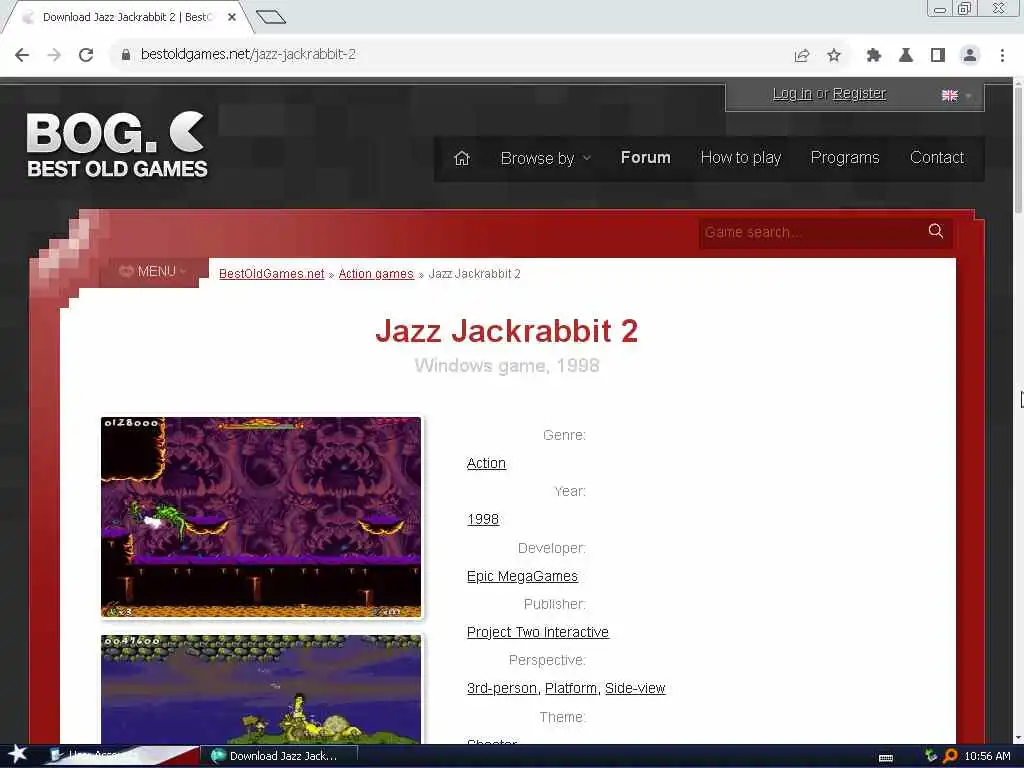Click the Side-view perspective link
The height and width of the screenshot is (768, 1024).
635,688
